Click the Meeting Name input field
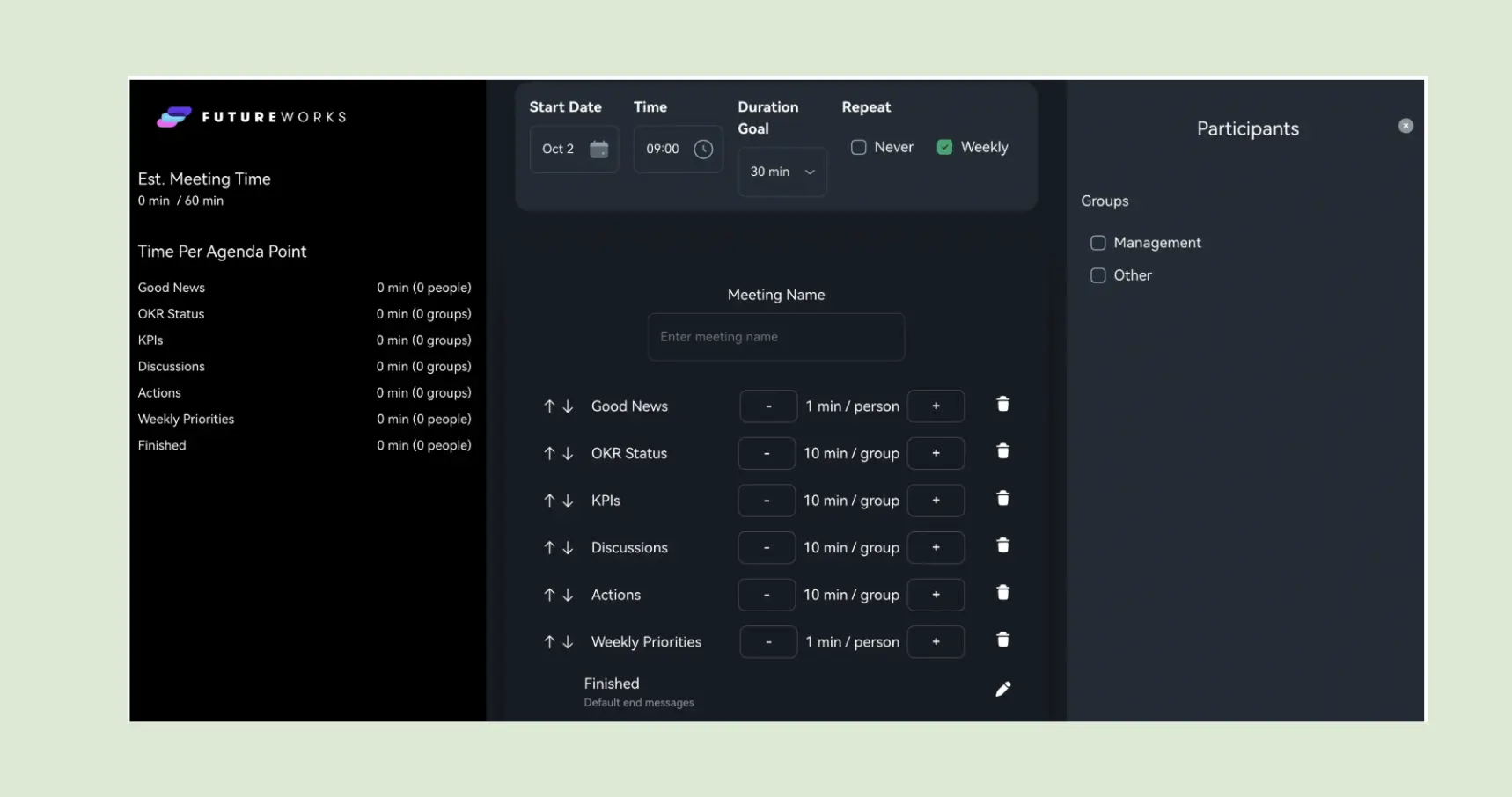 (x=776, y=337)
